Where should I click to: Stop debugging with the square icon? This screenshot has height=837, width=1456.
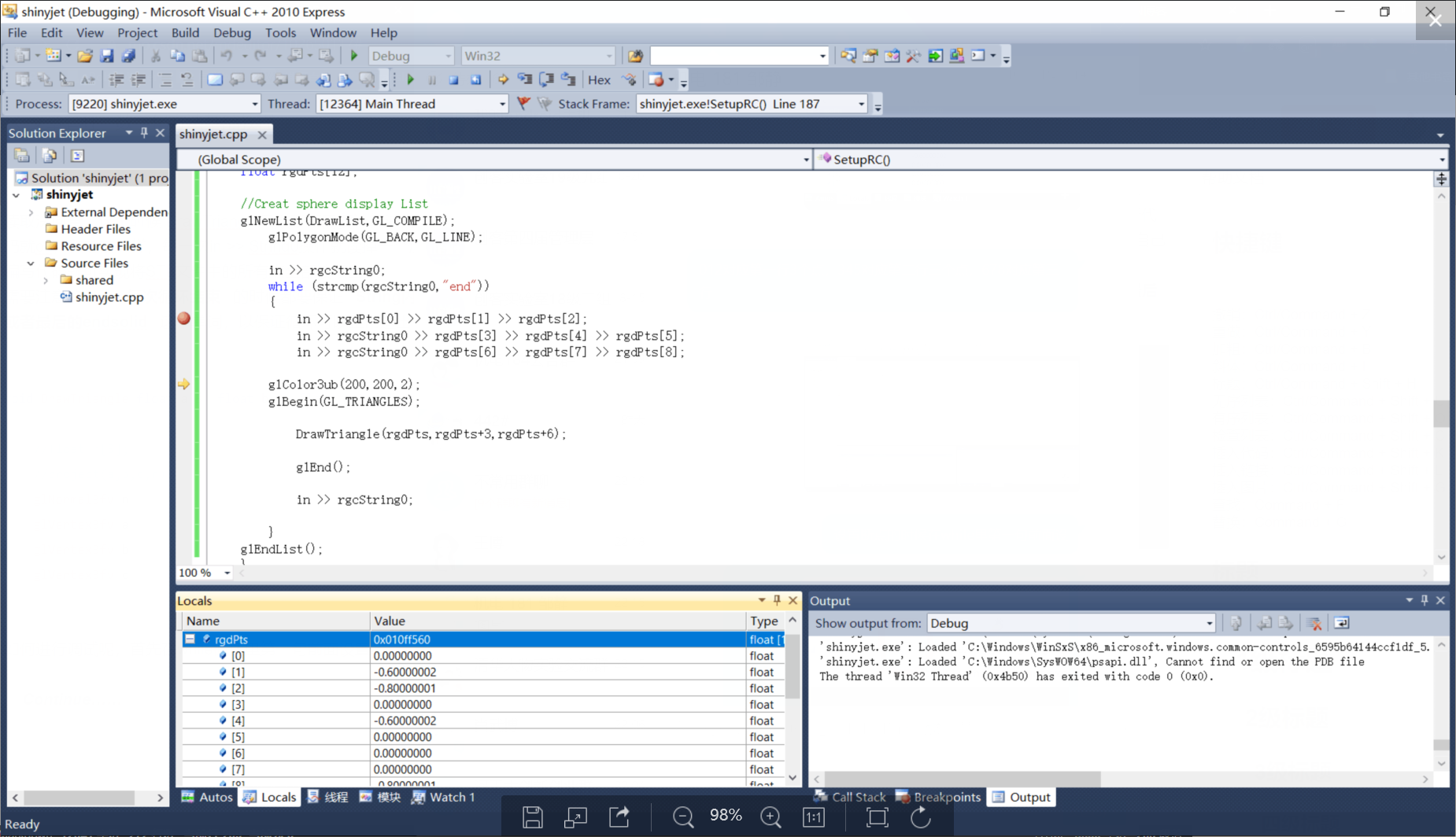pyautogui.click(x=454, y=79)
